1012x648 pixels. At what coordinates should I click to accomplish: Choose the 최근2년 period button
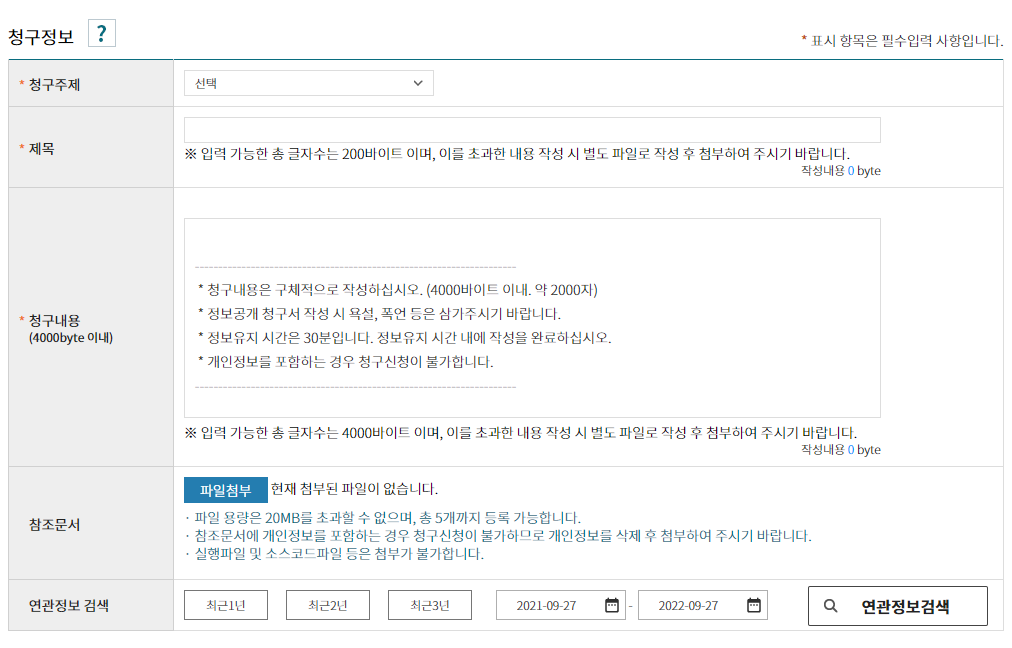click(x=328, y=605)
